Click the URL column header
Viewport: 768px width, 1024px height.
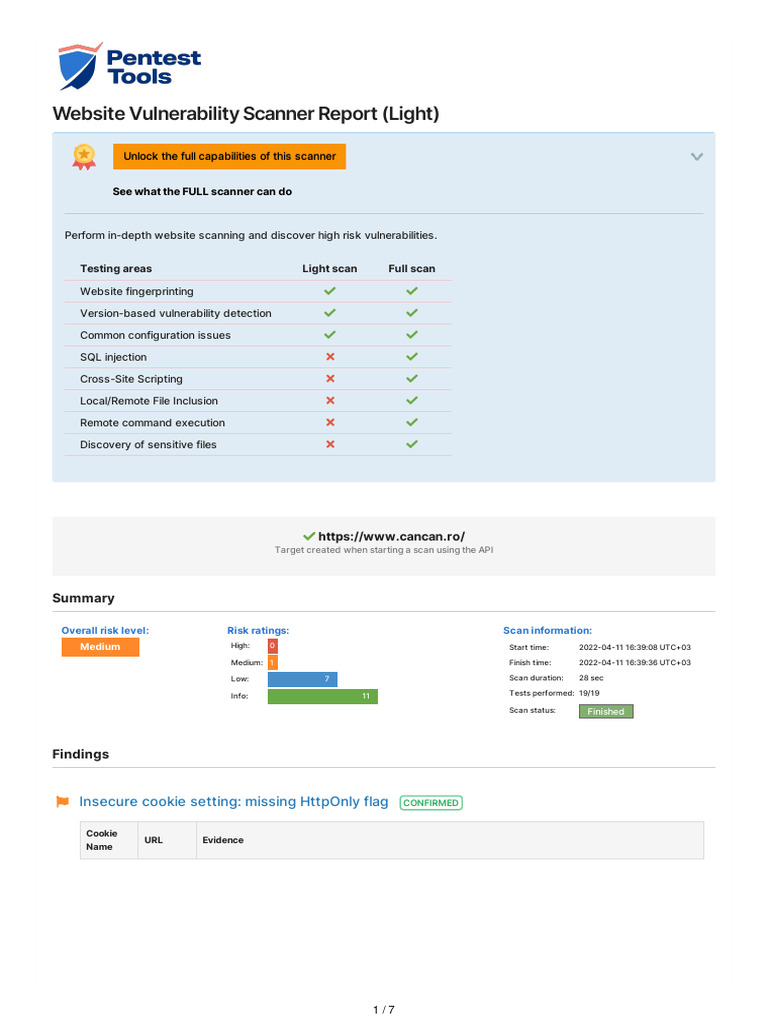point(167,840)
